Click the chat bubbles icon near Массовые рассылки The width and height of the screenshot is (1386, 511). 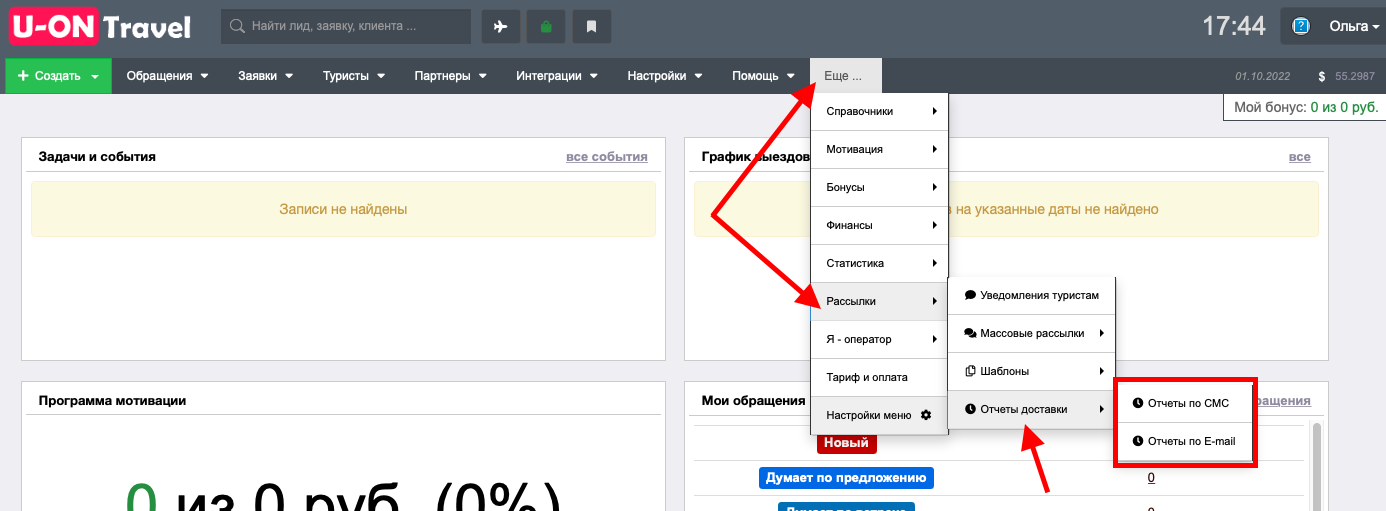point(970,333)
